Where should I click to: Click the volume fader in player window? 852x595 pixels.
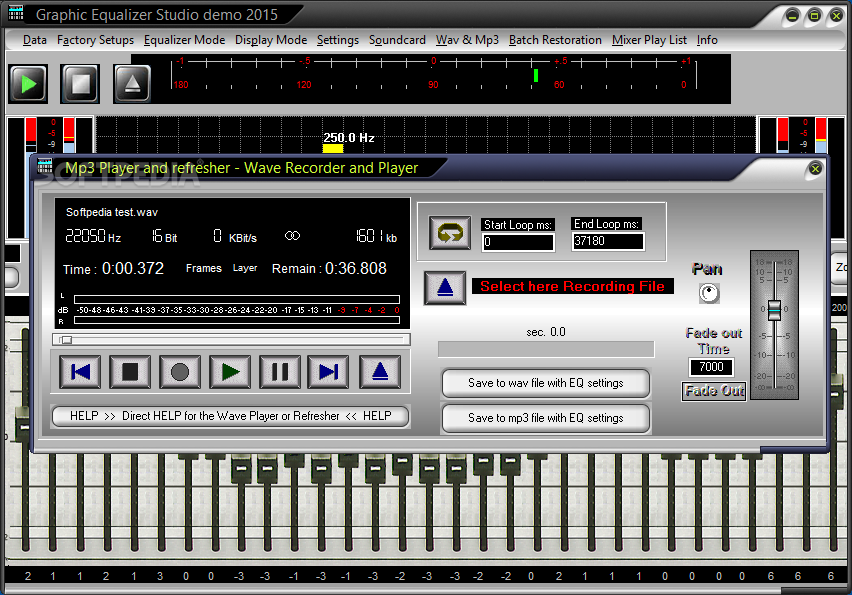click(x=774, y=310)
